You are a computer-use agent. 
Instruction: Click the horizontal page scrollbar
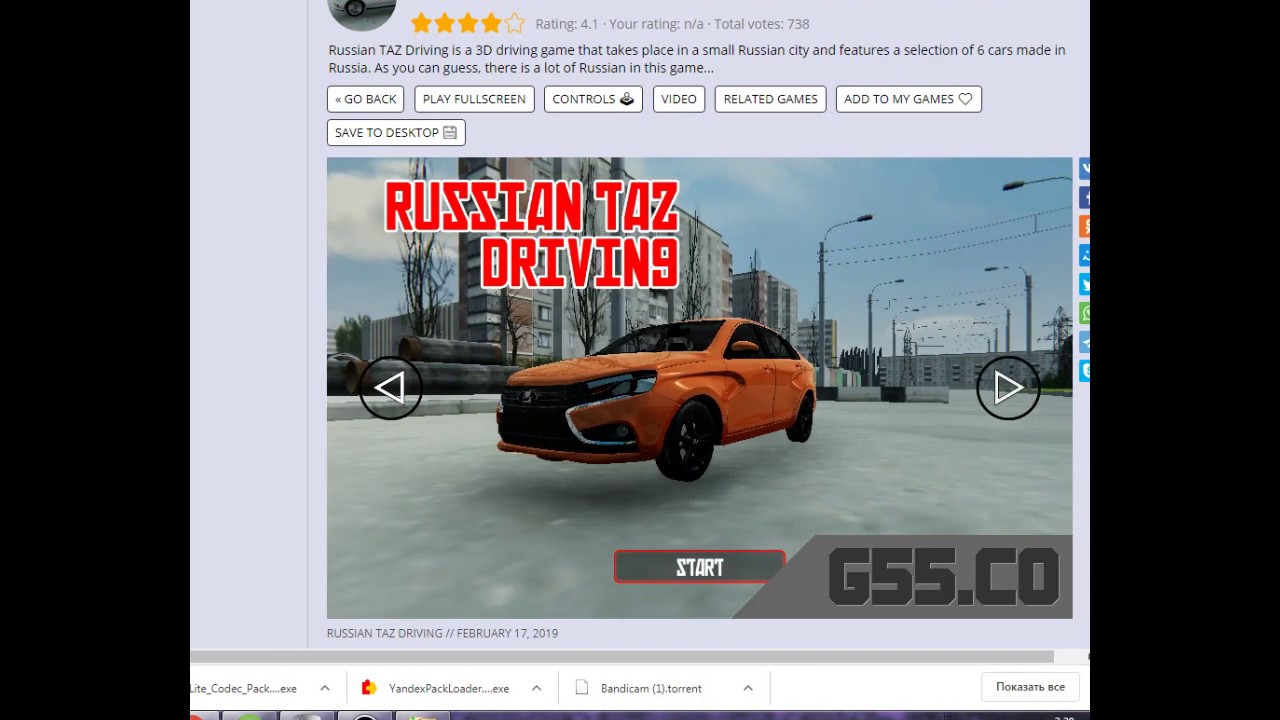[622, 657]
